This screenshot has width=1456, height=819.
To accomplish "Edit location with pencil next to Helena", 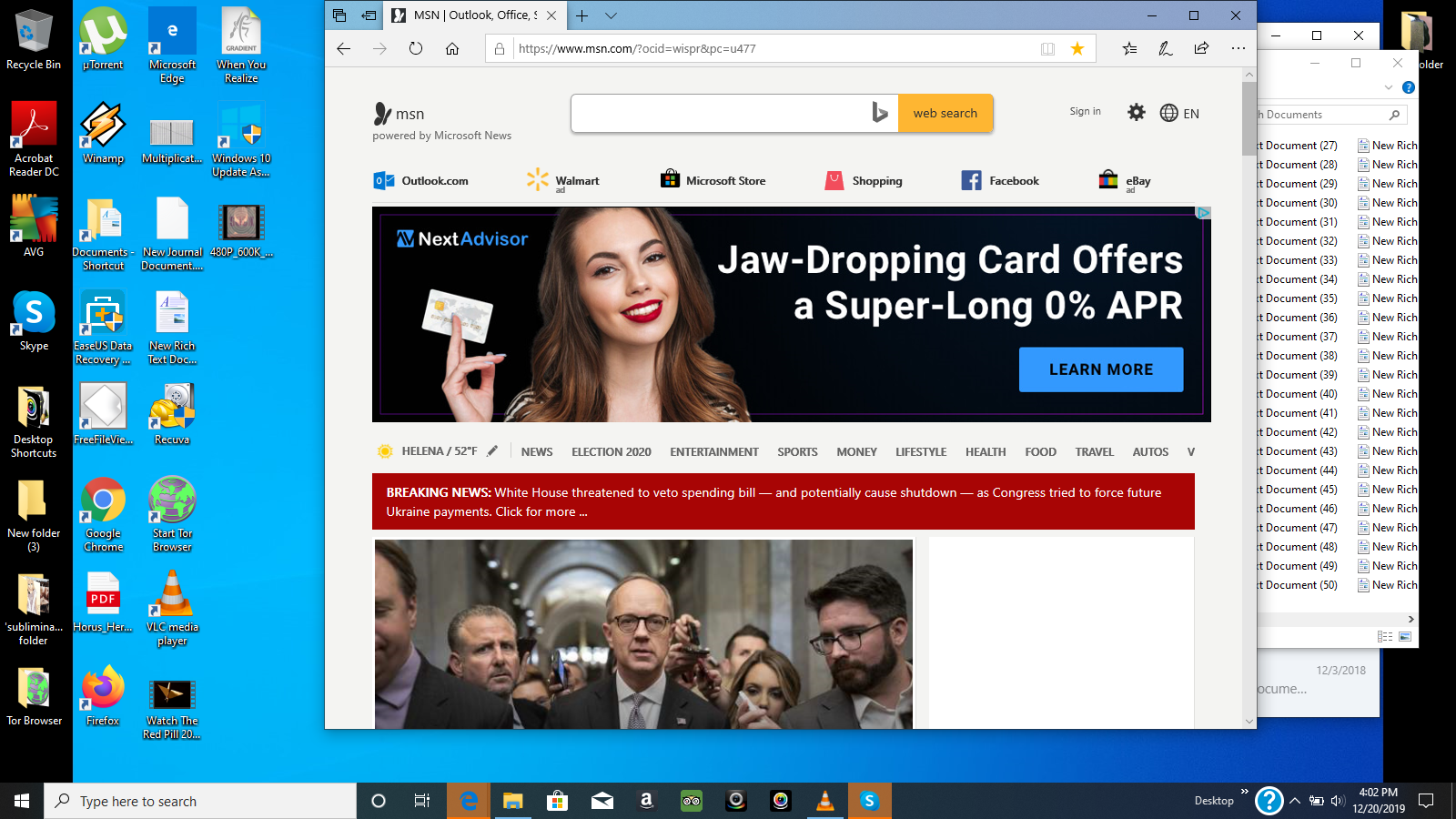I will point(492,450).
